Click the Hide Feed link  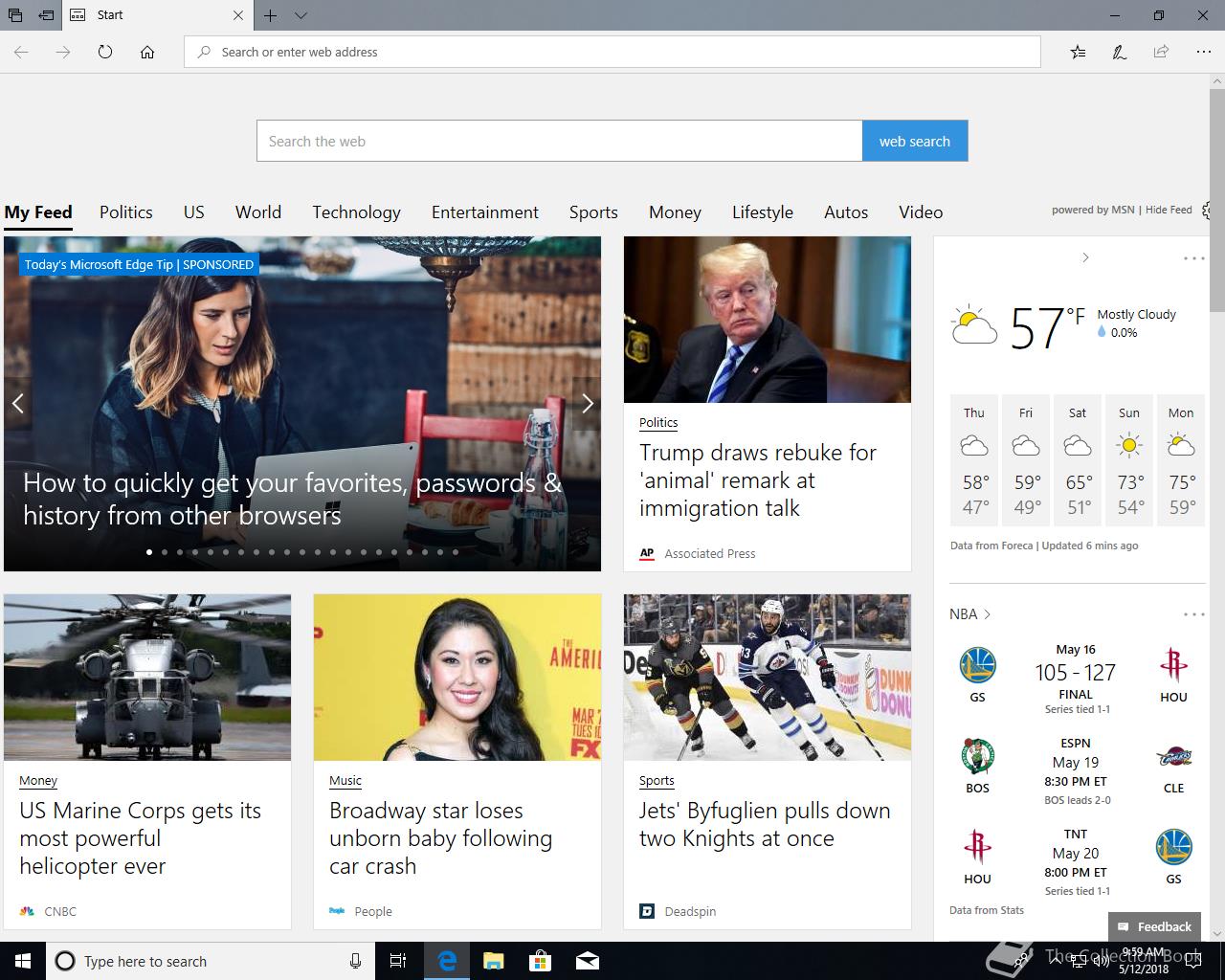[1169, 210]
